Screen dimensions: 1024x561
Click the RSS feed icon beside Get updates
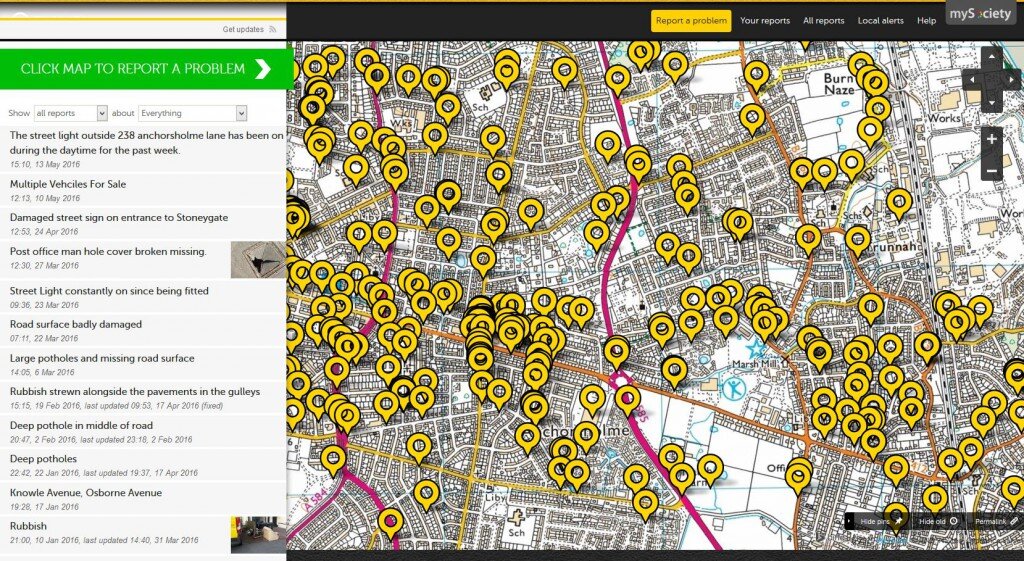pos(273,30)
